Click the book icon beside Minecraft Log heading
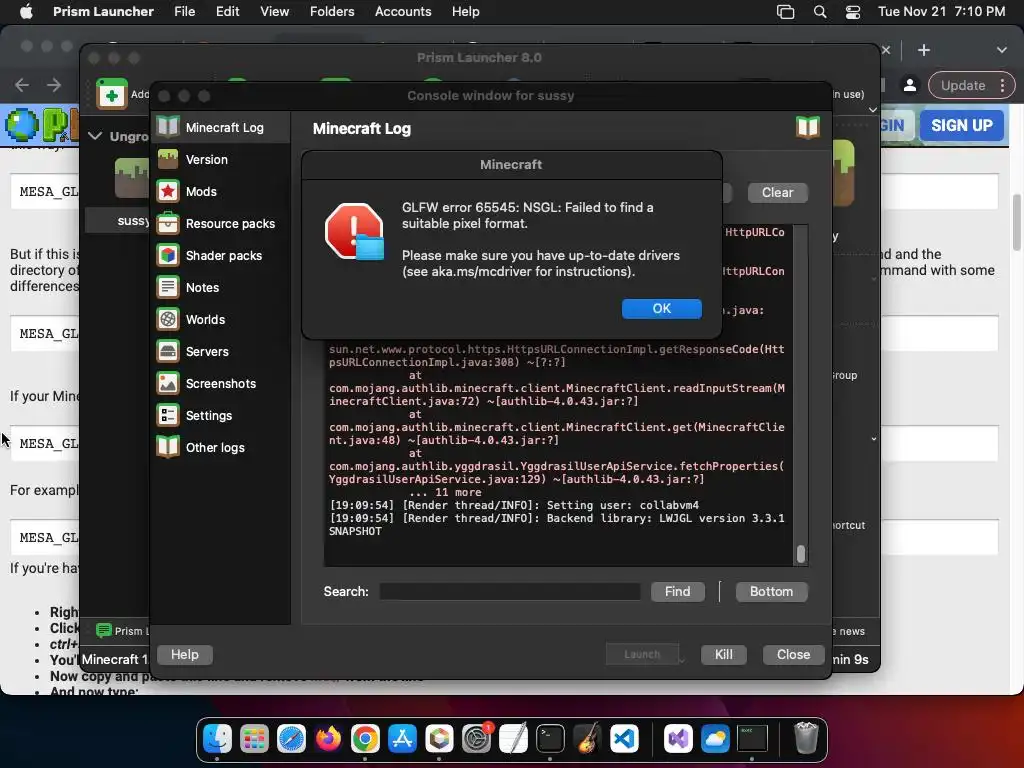Screen dimensions: 1024x768 click(808, 127)
